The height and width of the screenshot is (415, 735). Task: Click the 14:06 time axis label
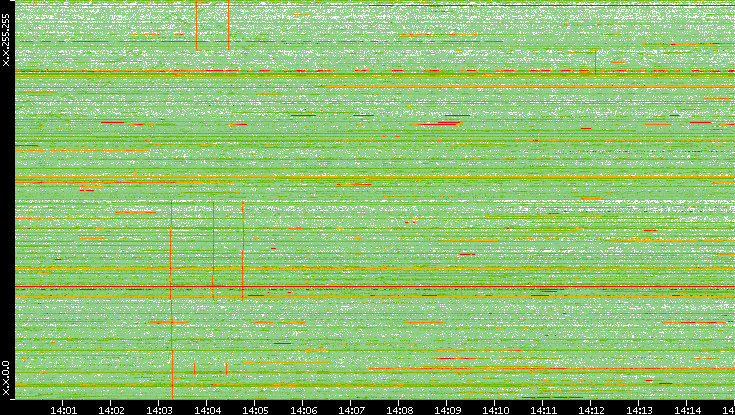pyautogui.click(x=303, y=410)
